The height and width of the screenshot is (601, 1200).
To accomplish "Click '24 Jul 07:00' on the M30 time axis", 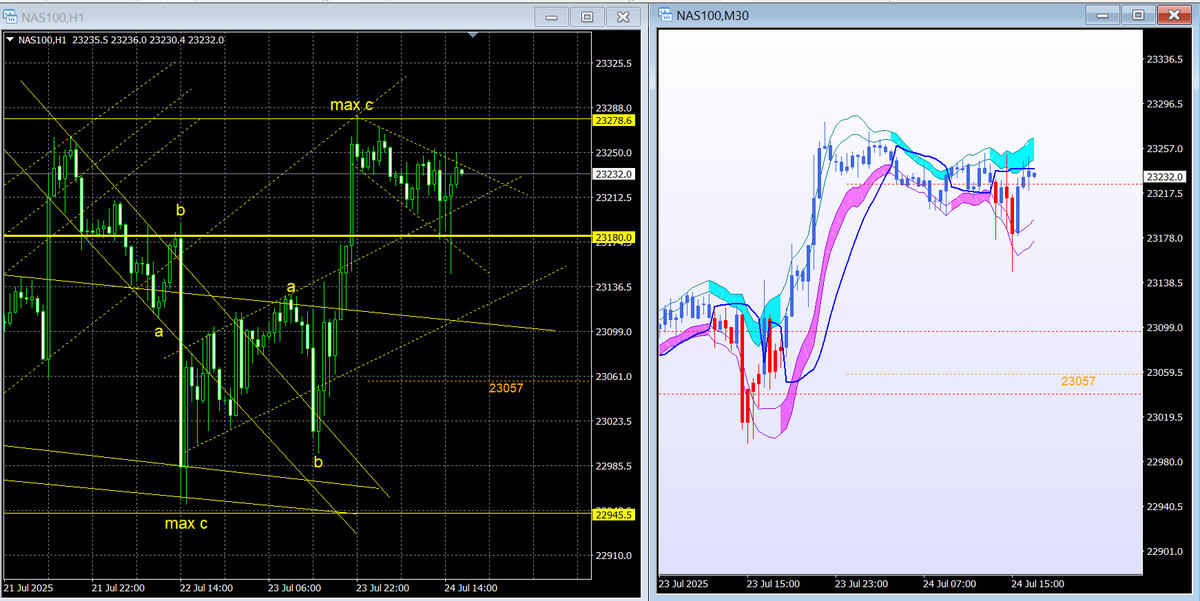I will click(951, 583).
